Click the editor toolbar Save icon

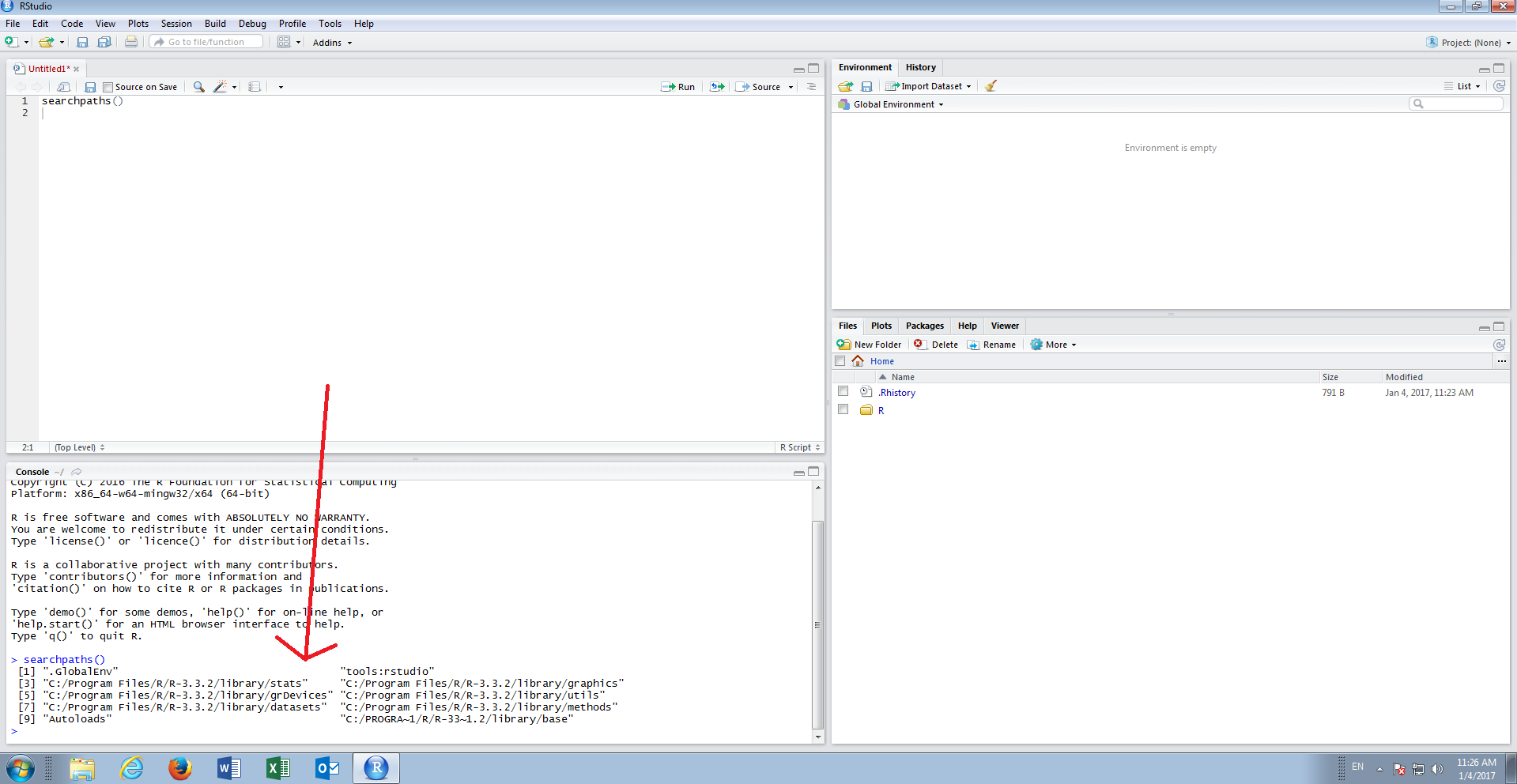[90, 87]
